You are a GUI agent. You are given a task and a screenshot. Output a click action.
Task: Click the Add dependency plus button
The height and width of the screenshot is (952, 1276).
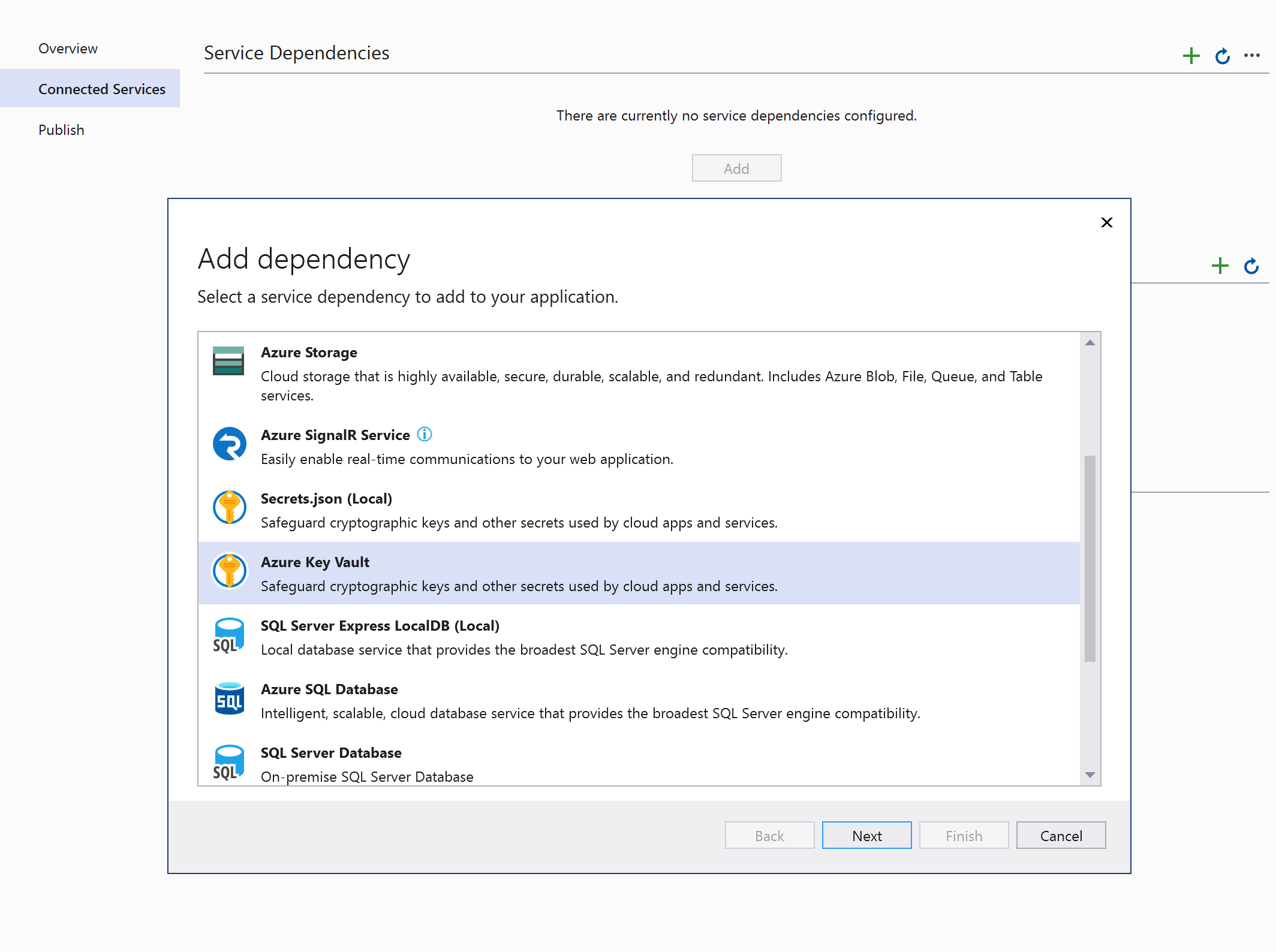pos(1191,55)
